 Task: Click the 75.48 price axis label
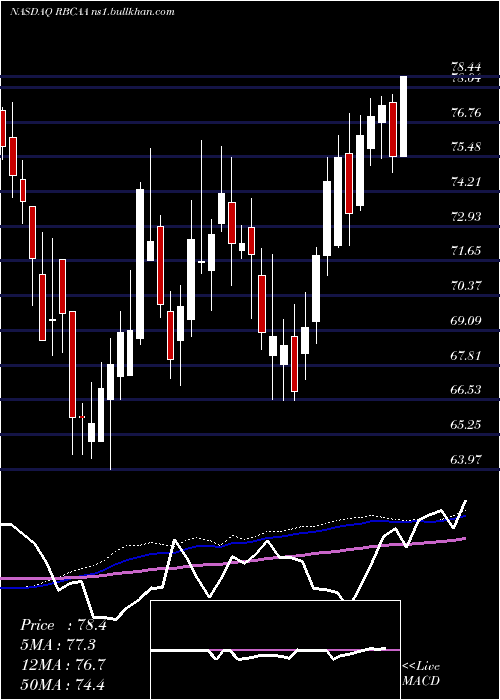click(466, 147)
